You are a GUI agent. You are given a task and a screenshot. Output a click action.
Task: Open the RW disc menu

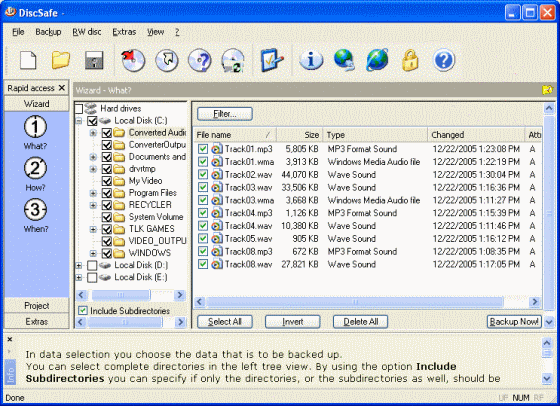pos(87,32)
